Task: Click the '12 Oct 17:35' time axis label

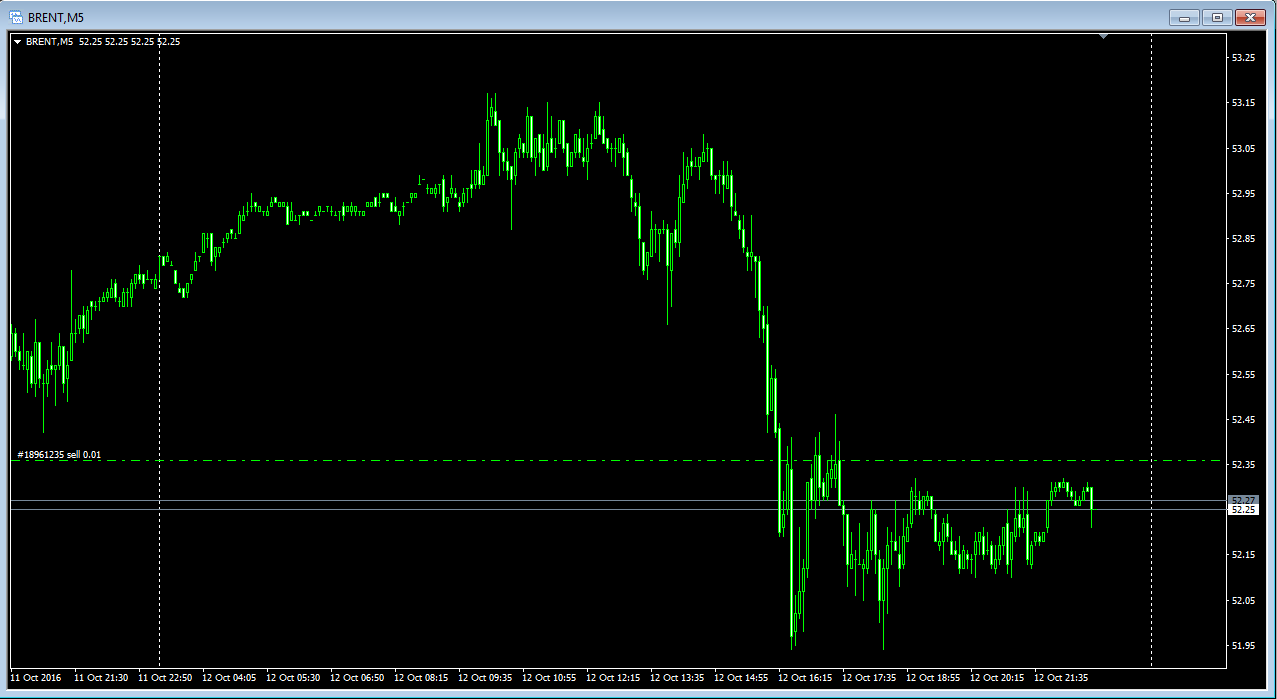Action: click(869, 678)
